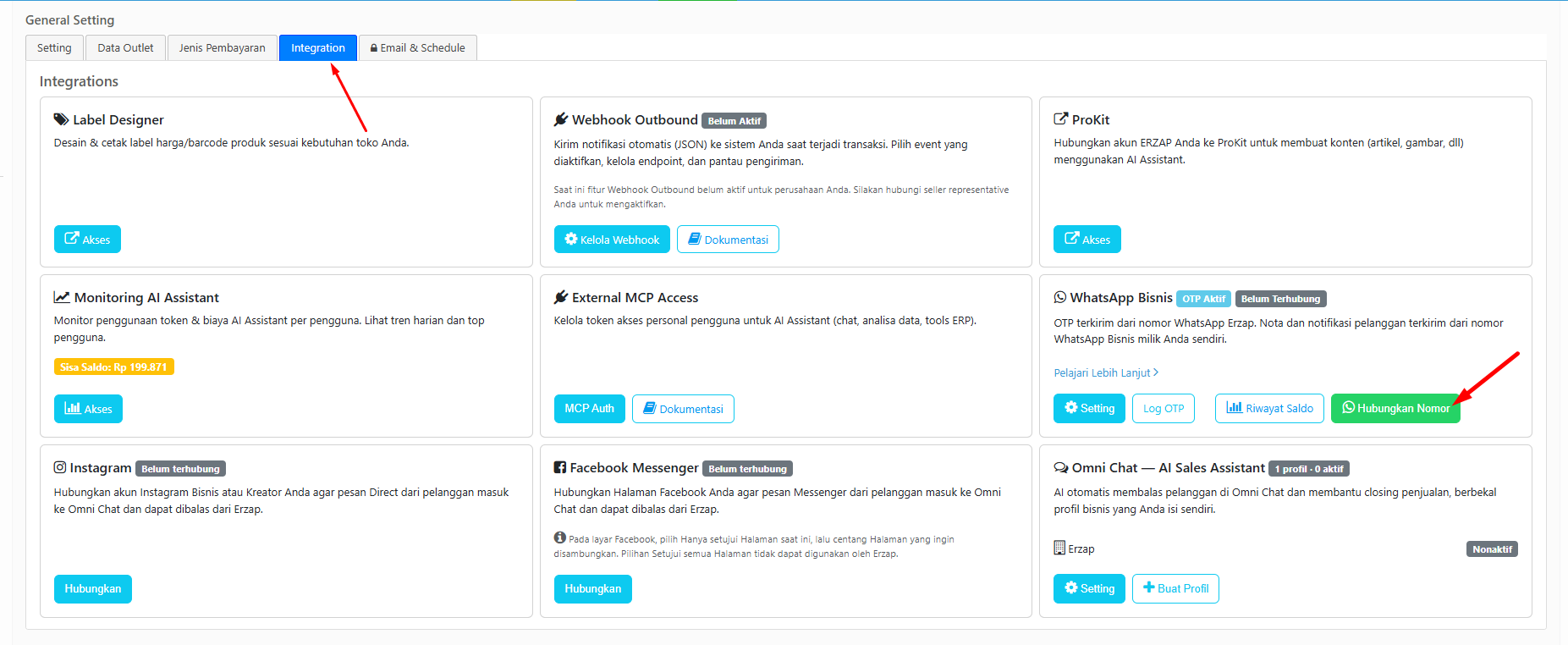The width and height of the screenshot is (1568, 645).
Task: Click the Label Designer tag icon
Action: 61,119
